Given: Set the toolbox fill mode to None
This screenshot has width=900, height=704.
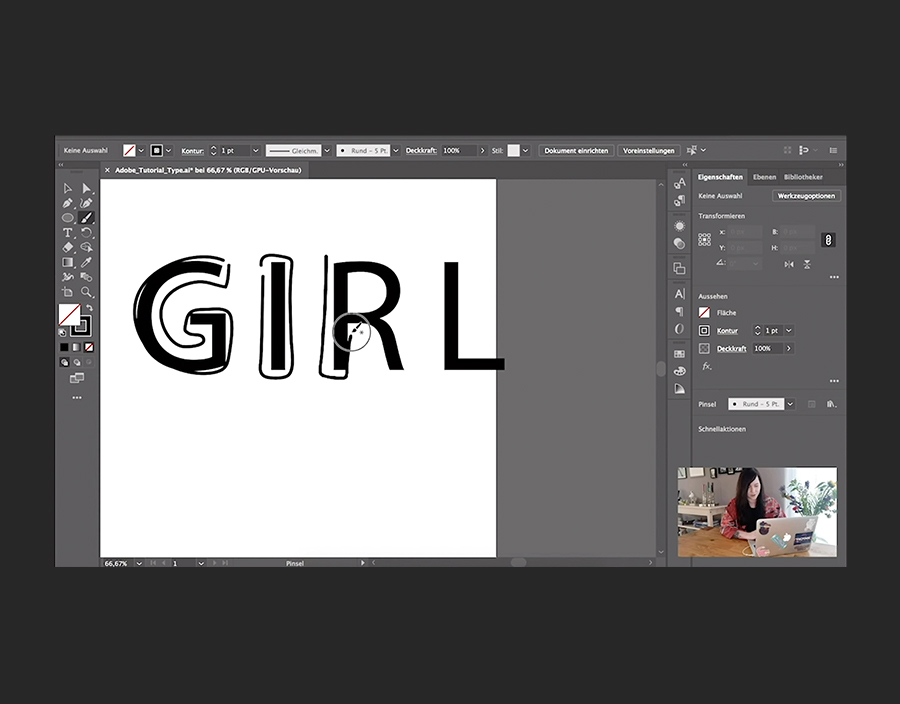Looking at the screenshot, I should point(89,347).
